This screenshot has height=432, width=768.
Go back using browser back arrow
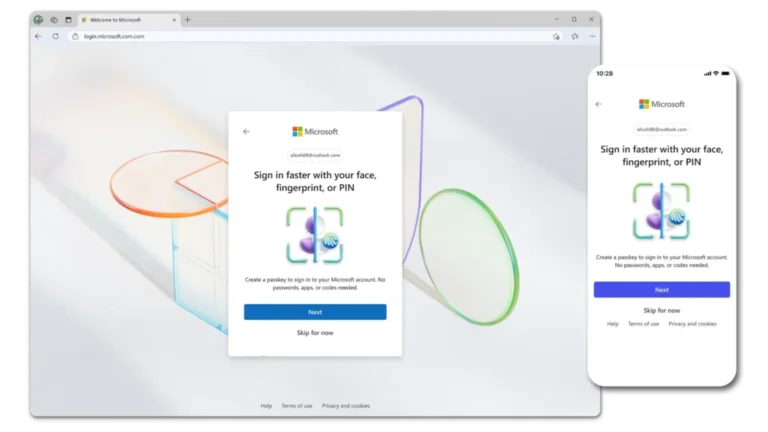tap(38, 36)
